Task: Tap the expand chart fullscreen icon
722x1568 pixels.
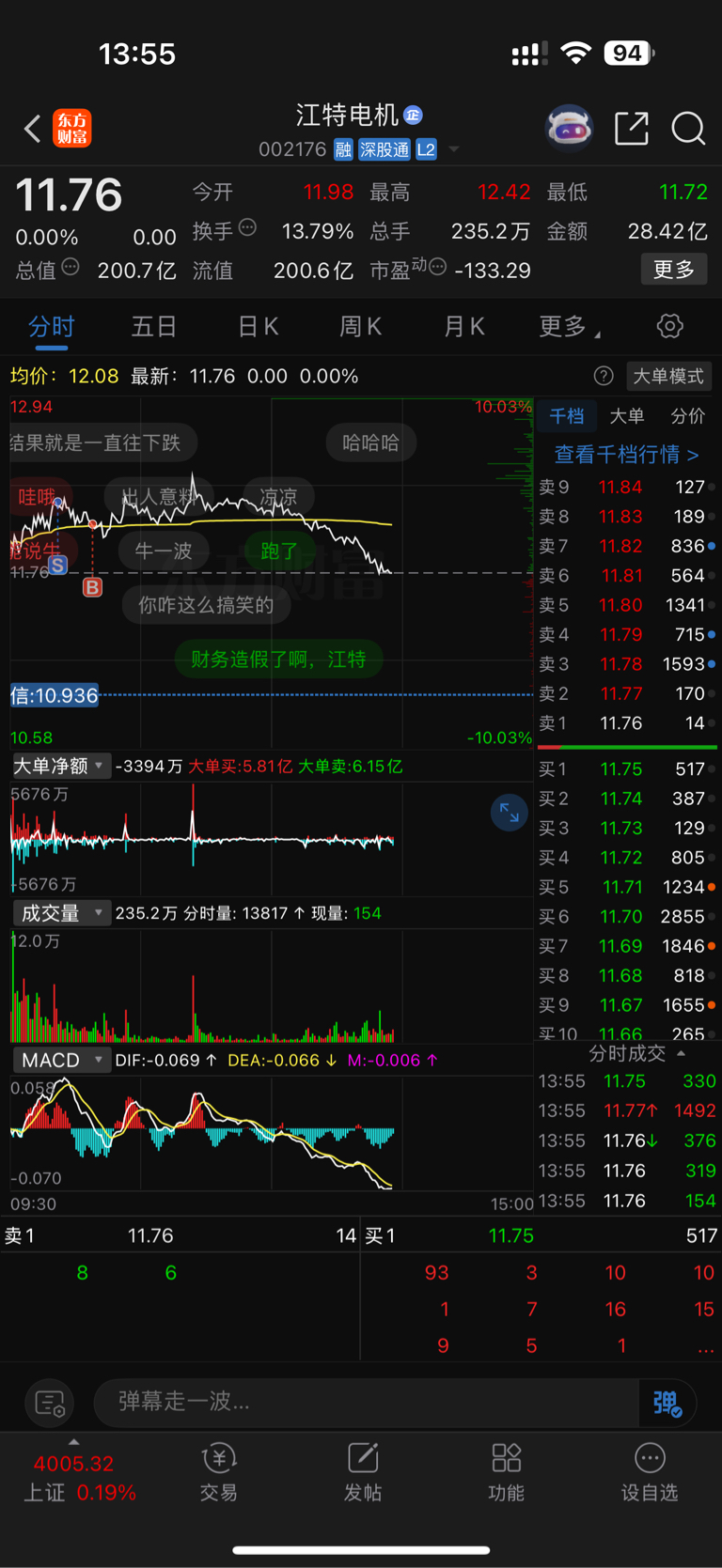Action: [x=509, y=813]
